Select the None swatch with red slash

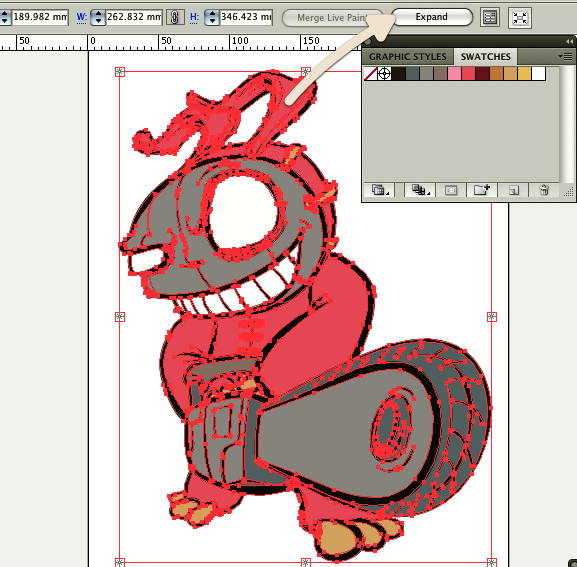[371, 74]
